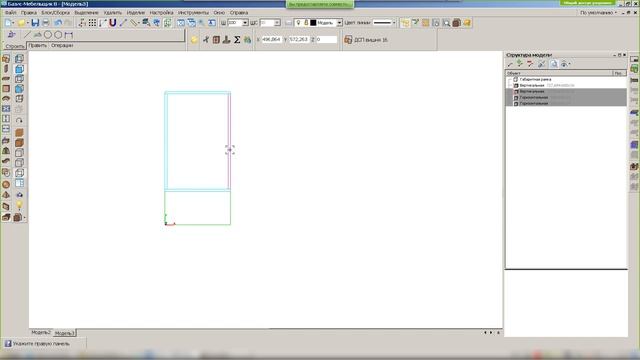
Task: Click the furniture box icon with arrow
Action: click(18, 217)
